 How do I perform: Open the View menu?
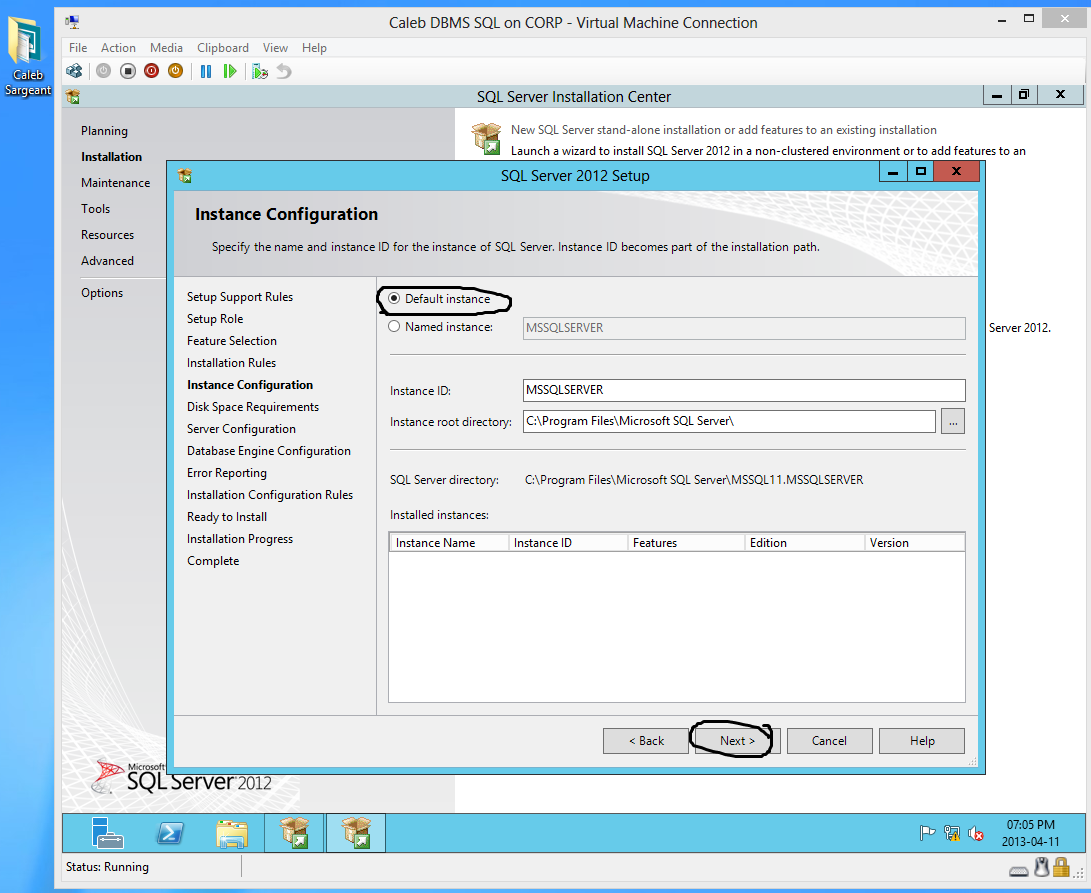(x=275, y=47)
